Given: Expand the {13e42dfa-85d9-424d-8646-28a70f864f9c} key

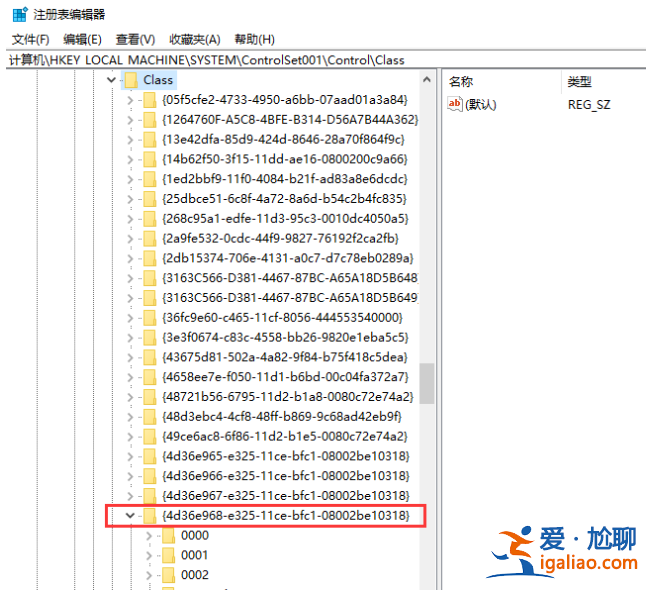Looking at the screenshot, I should (x=130, y=140).
